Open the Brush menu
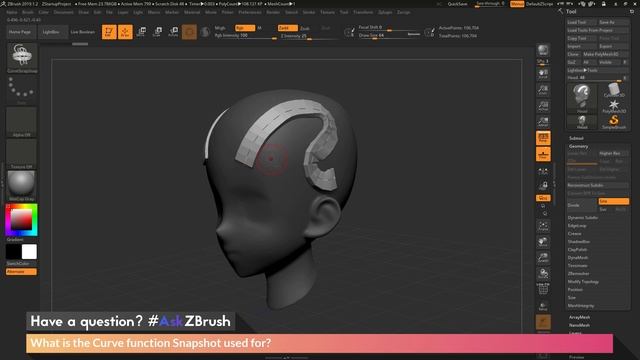 point(28,12)
